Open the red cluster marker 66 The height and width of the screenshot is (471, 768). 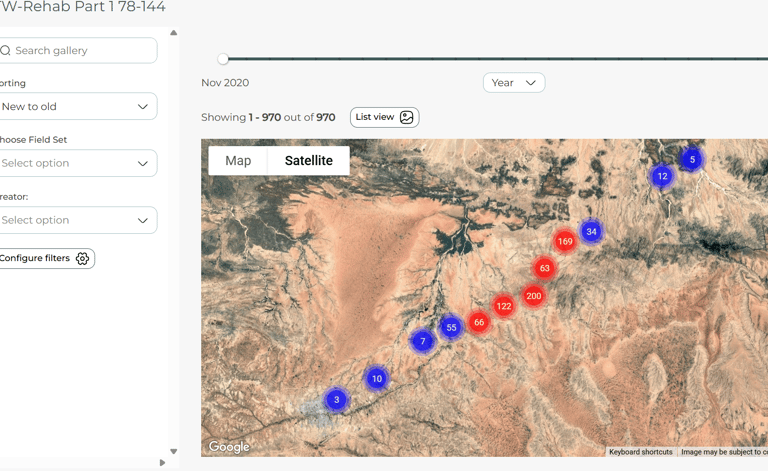pos(479,322)
